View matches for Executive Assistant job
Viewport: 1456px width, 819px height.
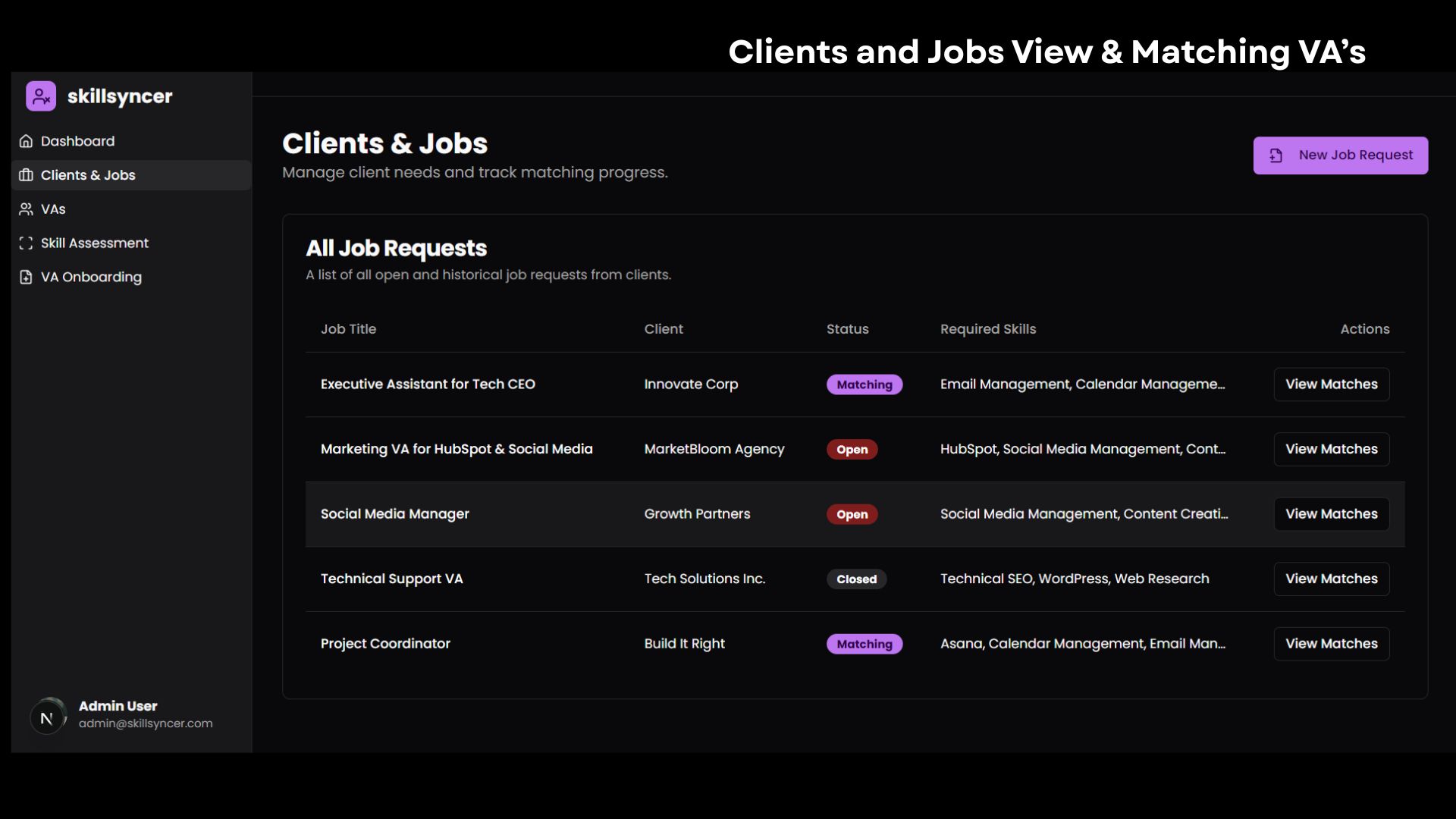(x=1331, y=384)
